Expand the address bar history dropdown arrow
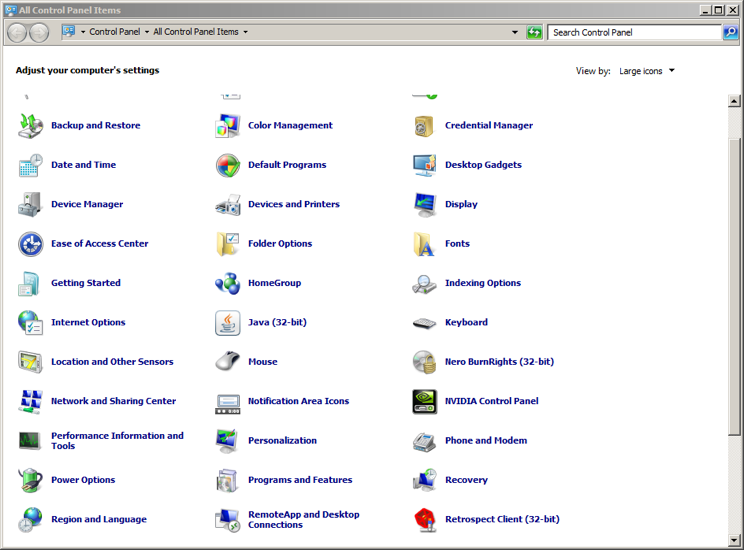Screen dimensions: 744x550 [x=515, y=32]
